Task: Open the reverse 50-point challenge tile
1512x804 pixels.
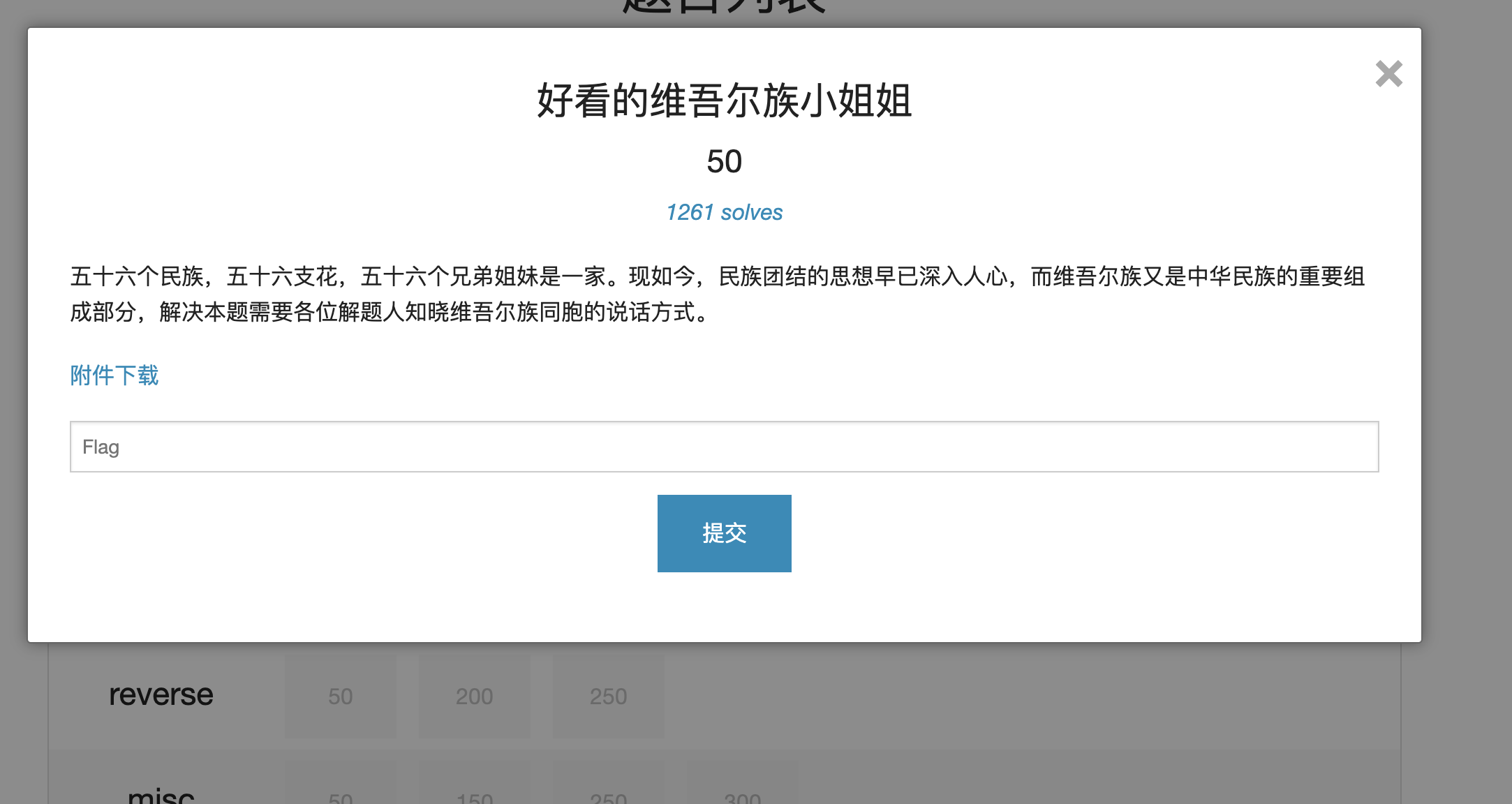Action: click(341, 696)
